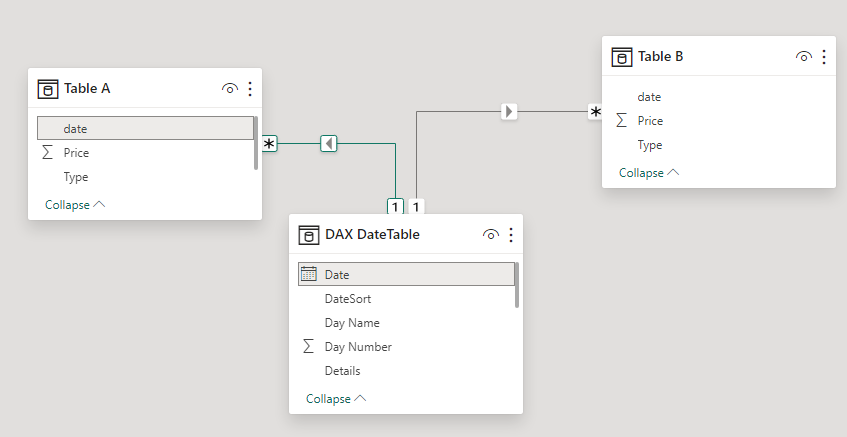Select the date field in Table A

pyautogui.click(x=145, y=129)
